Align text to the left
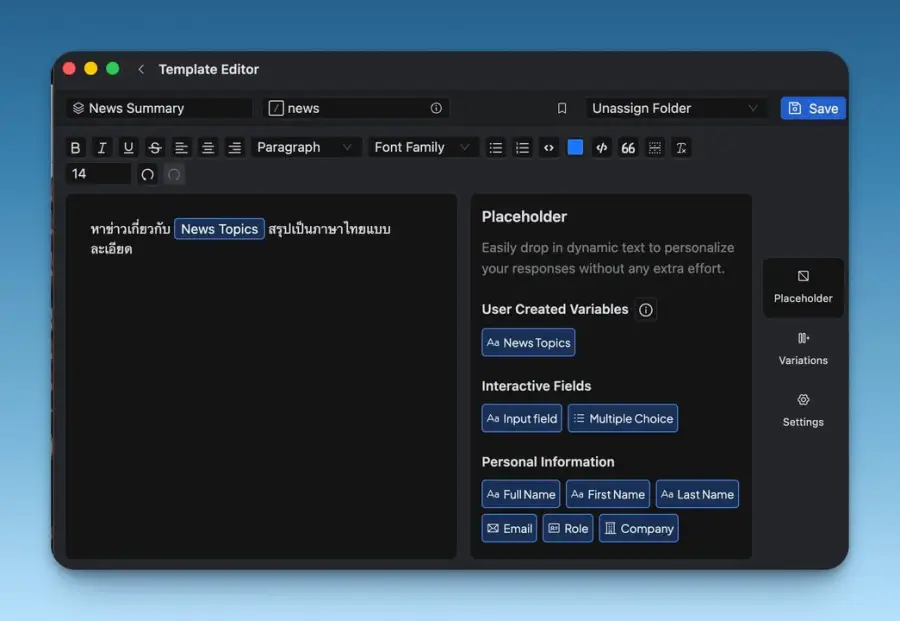The height and width of the screenshot is (621, 900). (181, 148)
